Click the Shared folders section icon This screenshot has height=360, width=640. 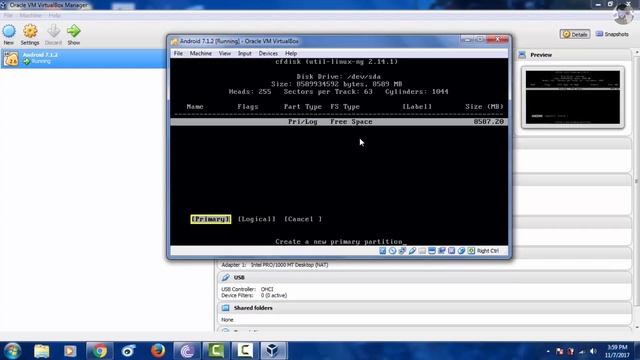pyautogui.click(x=226, y=308)
